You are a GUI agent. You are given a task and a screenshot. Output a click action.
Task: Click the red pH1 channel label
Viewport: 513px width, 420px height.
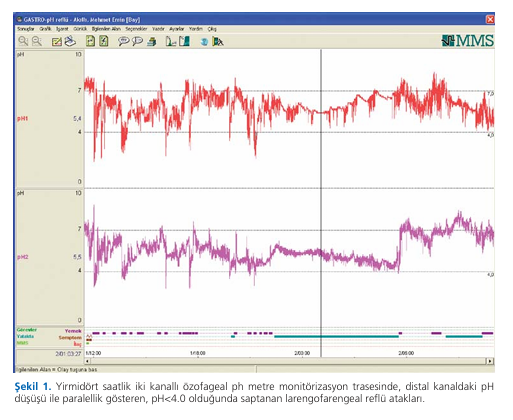[22, 118]
